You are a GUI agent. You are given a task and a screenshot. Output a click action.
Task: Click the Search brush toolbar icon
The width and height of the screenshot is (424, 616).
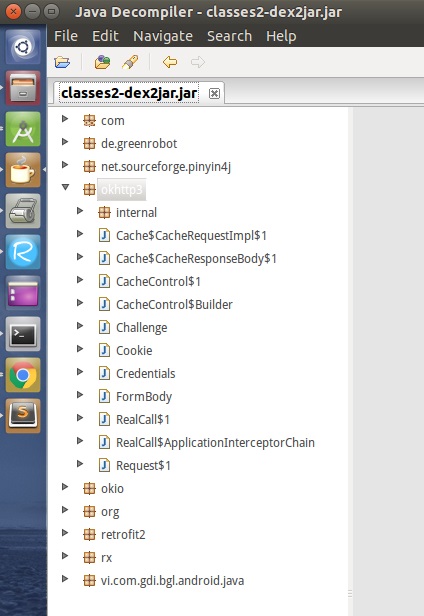pyautogui.click(x=130, y=62)
